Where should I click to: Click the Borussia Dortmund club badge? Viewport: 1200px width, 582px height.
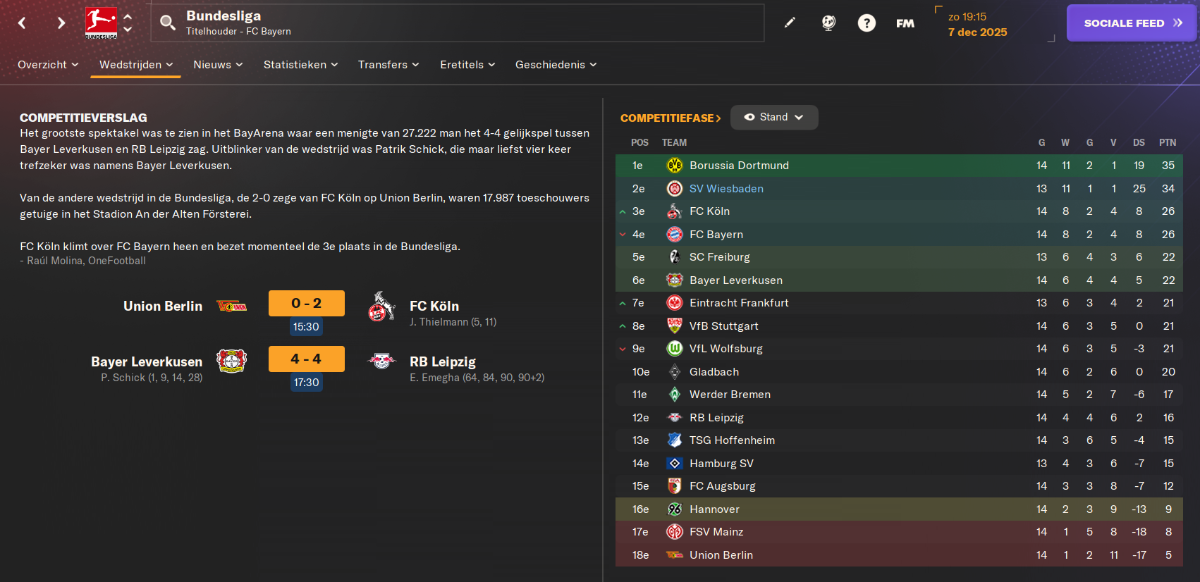coord(674,165)
